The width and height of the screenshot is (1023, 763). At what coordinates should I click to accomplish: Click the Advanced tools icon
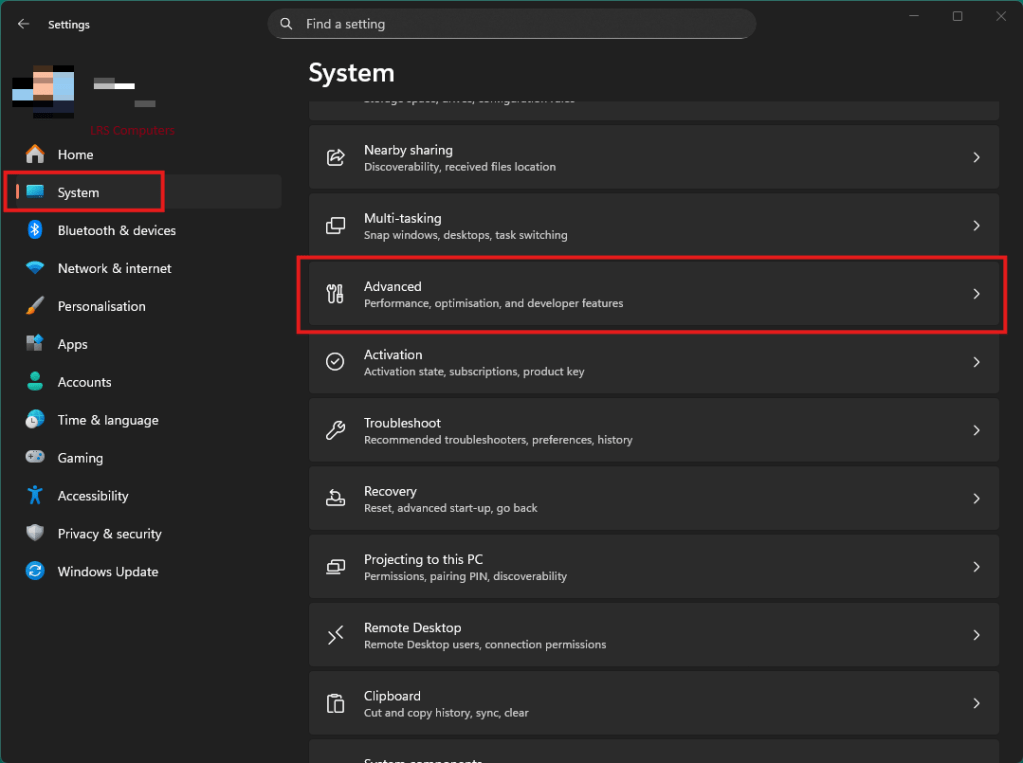336,294
